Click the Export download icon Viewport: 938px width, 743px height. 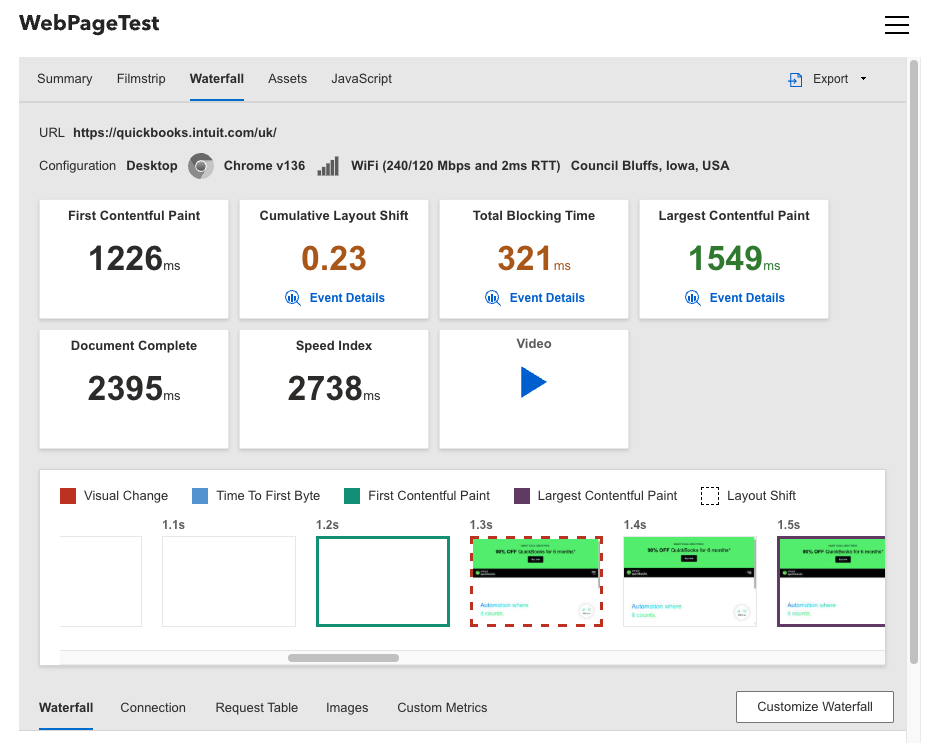point(795,78)
